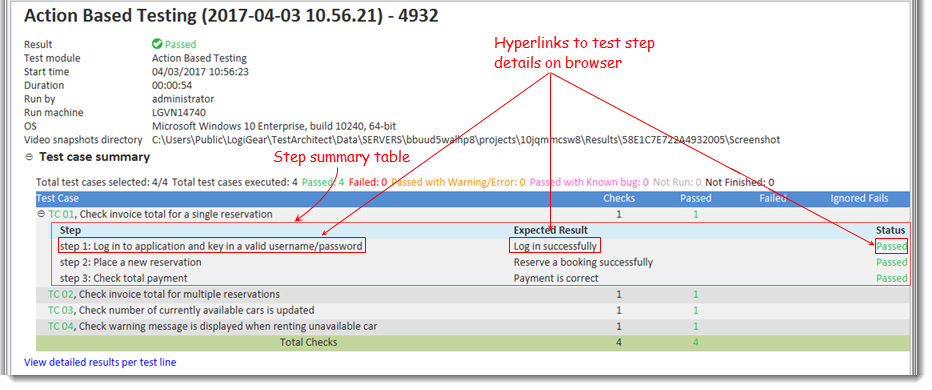
Task: Click 'Check invoice total for multiple reservations' text
Action: click(179, 294)
